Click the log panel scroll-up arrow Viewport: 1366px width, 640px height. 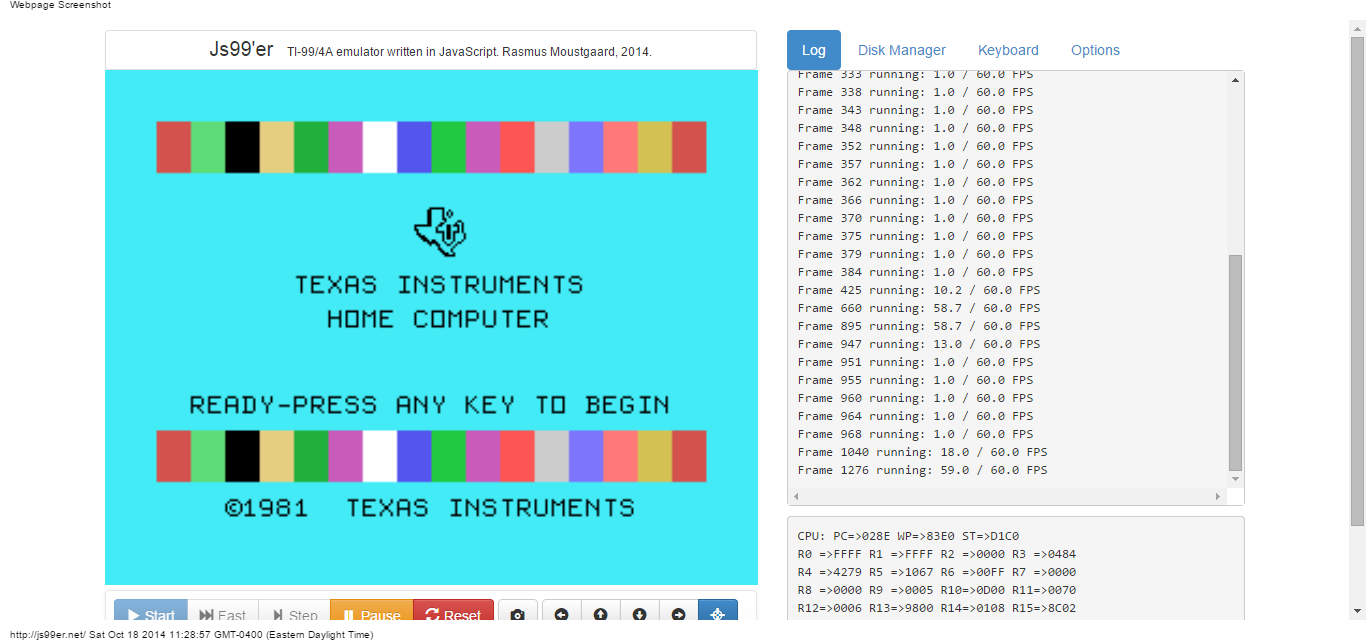(1235, 80)
